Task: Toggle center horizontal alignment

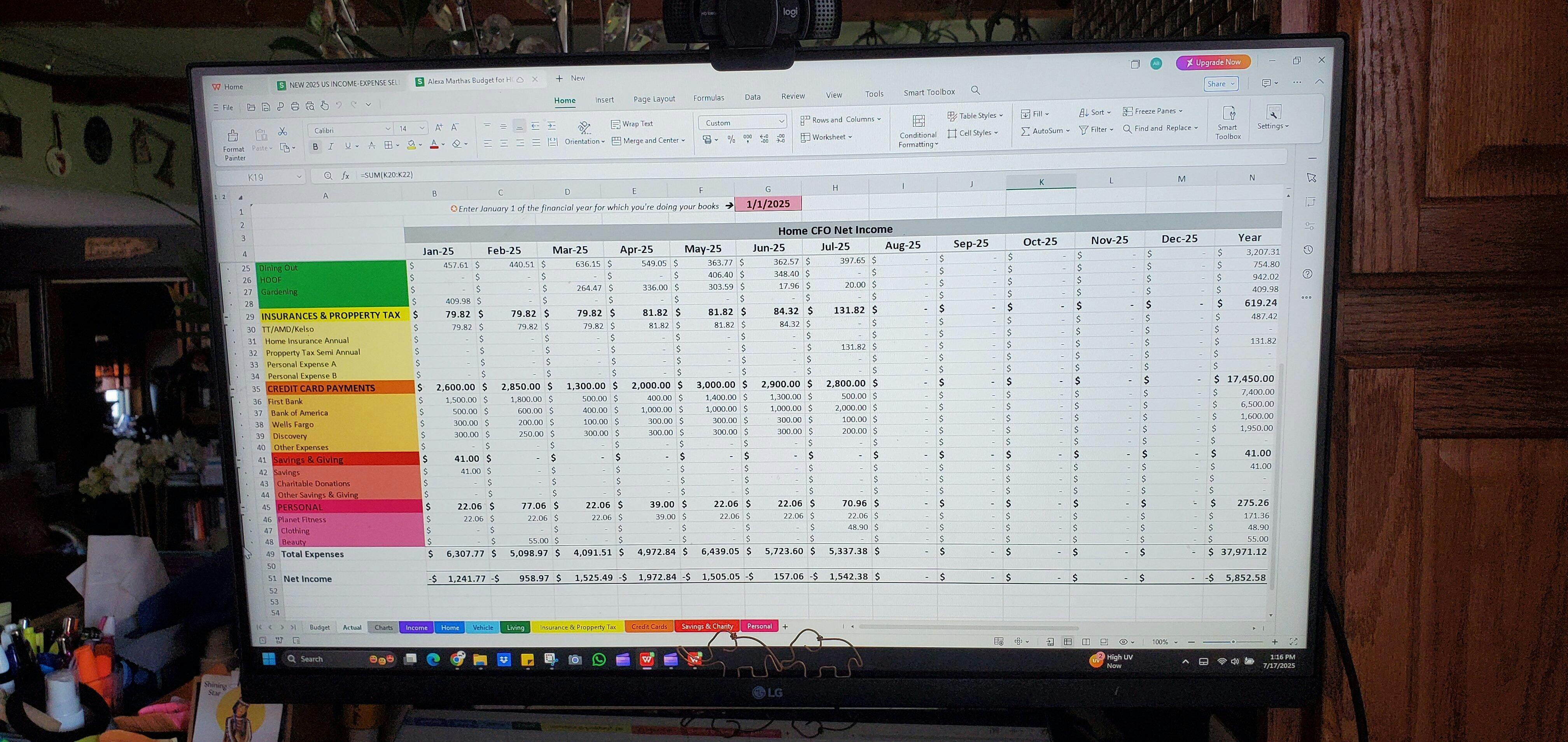Action: click(x=503, y=143)
